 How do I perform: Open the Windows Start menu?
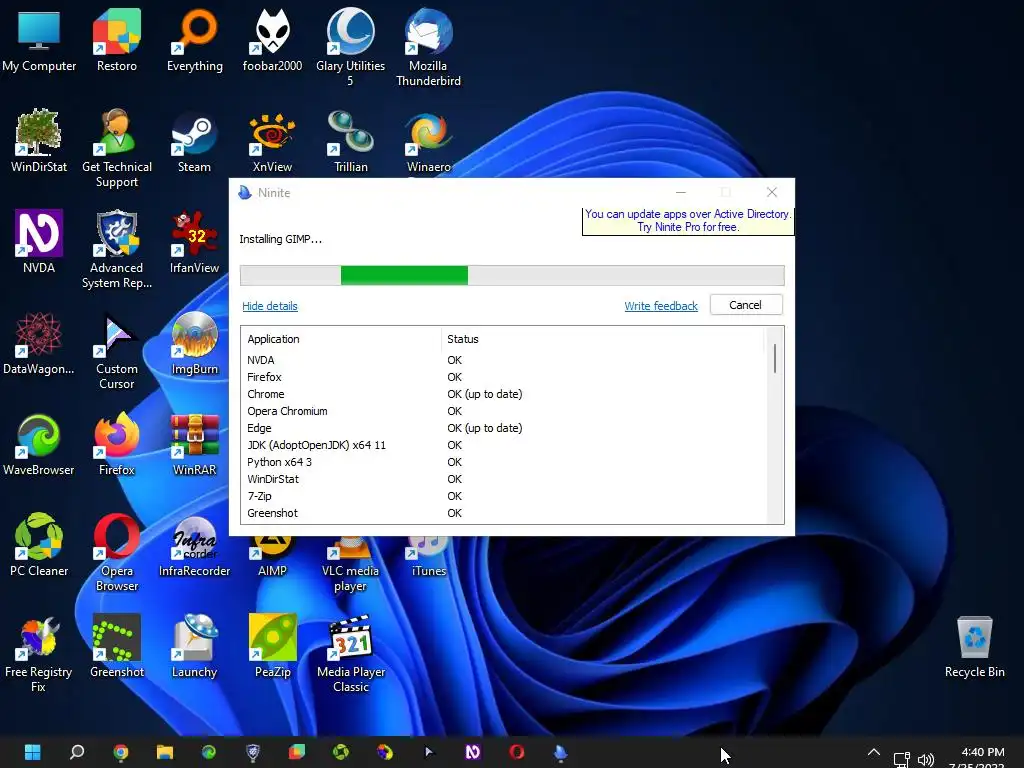coord(32,752)
